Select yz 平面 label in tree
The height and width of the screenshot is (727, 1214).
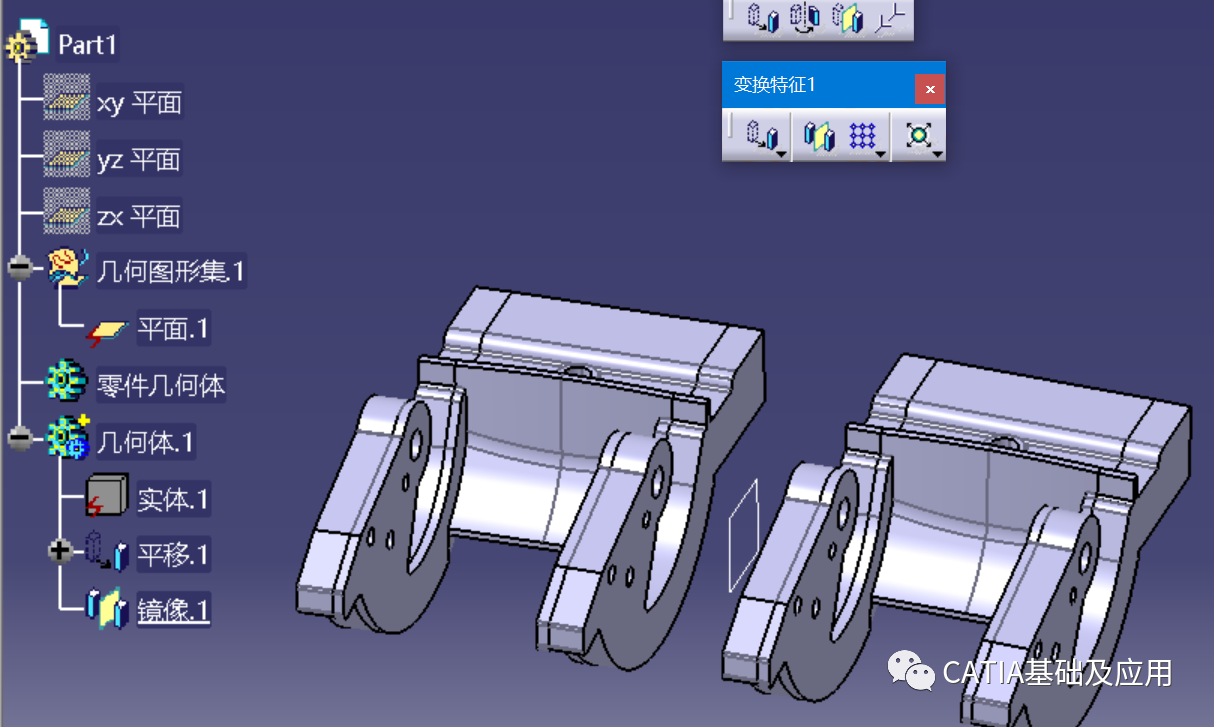(139, 159)
